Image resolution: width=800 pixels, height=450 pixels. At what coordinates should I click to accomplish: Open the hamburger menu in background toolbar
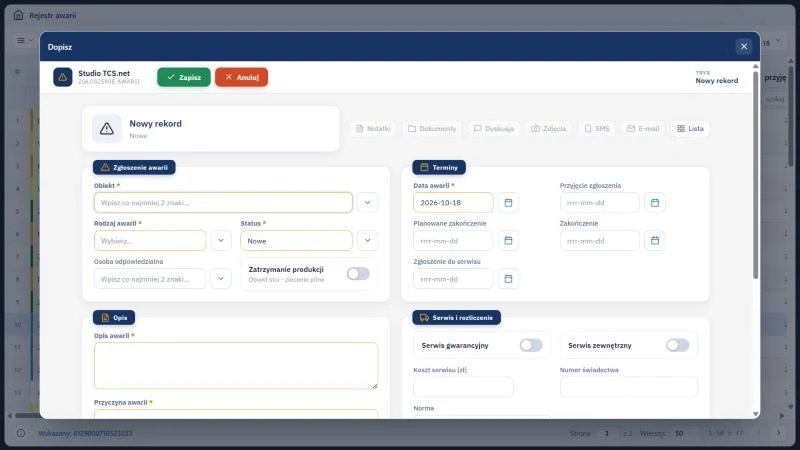[x=21, y=40]
